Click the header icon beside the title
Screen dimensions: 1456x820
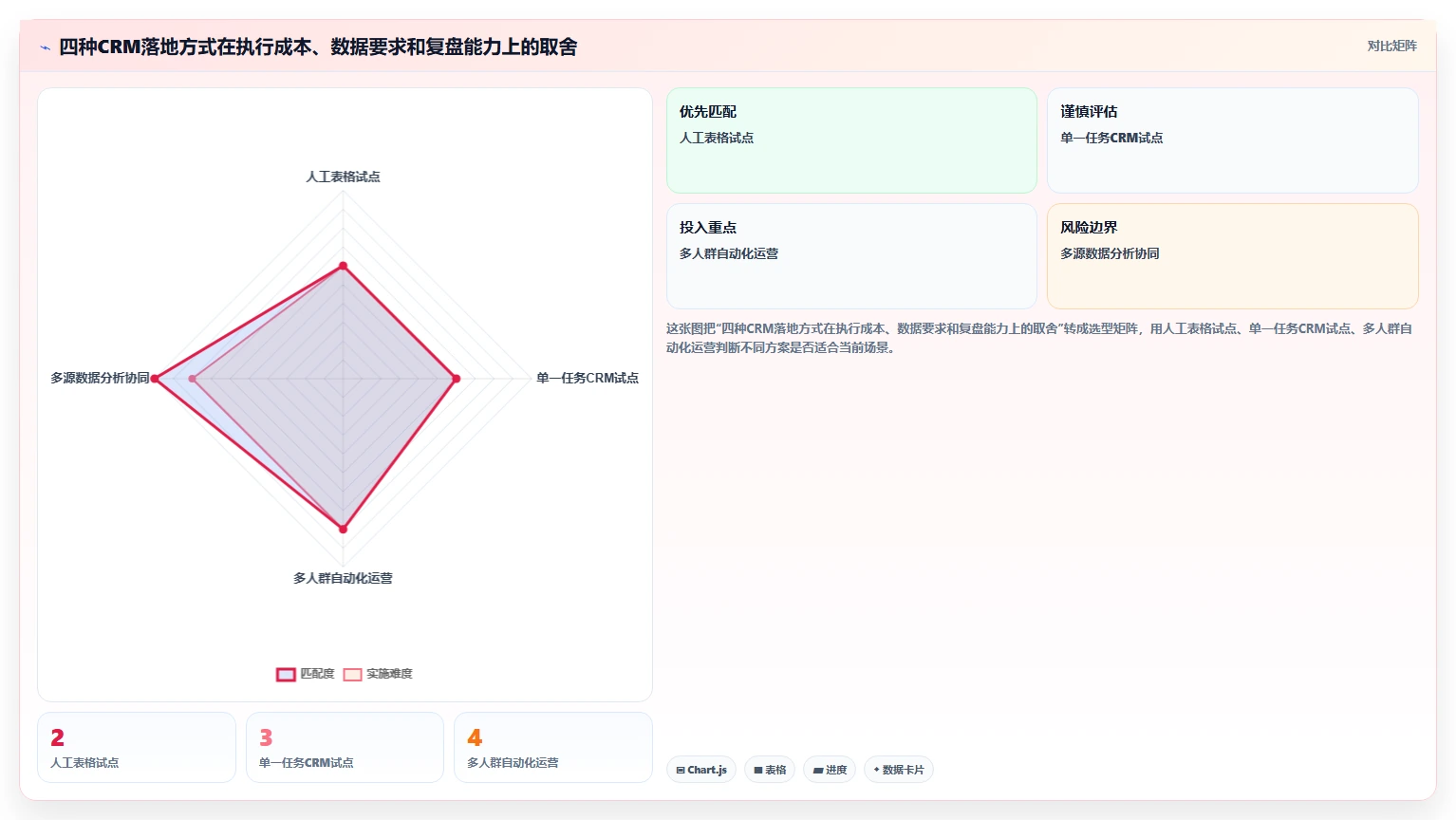coord(45,47)
